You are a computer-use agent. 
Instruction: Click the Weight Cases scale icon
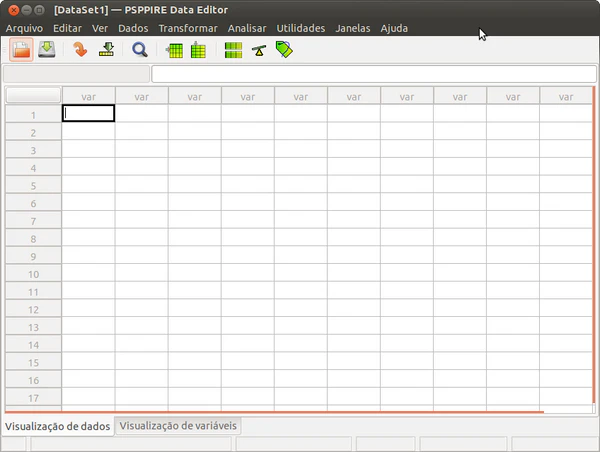tap(259, 50)
